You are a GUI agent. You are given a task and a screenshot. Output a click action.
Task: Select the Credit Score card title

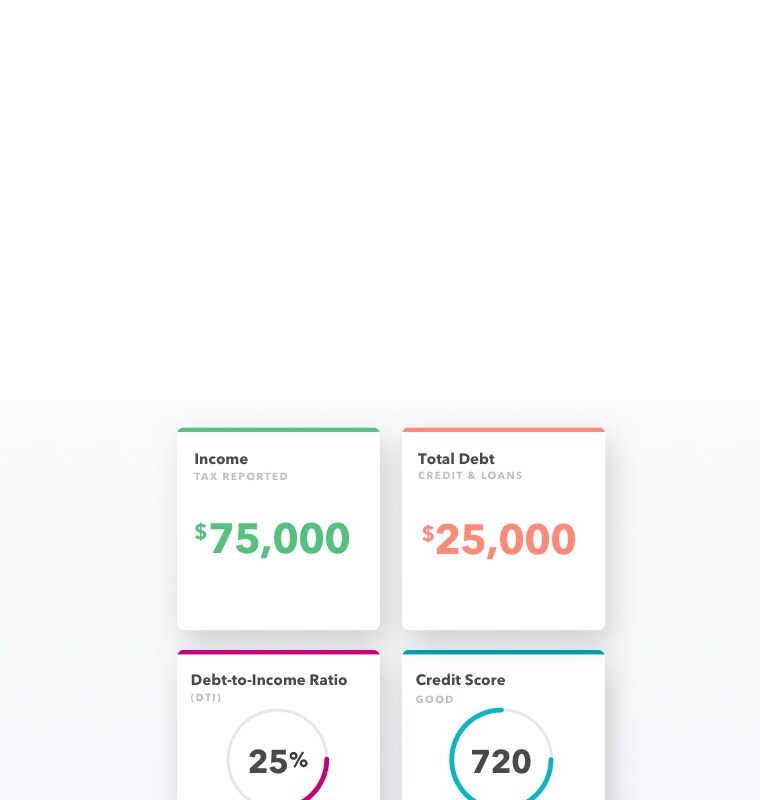[461, 680]
